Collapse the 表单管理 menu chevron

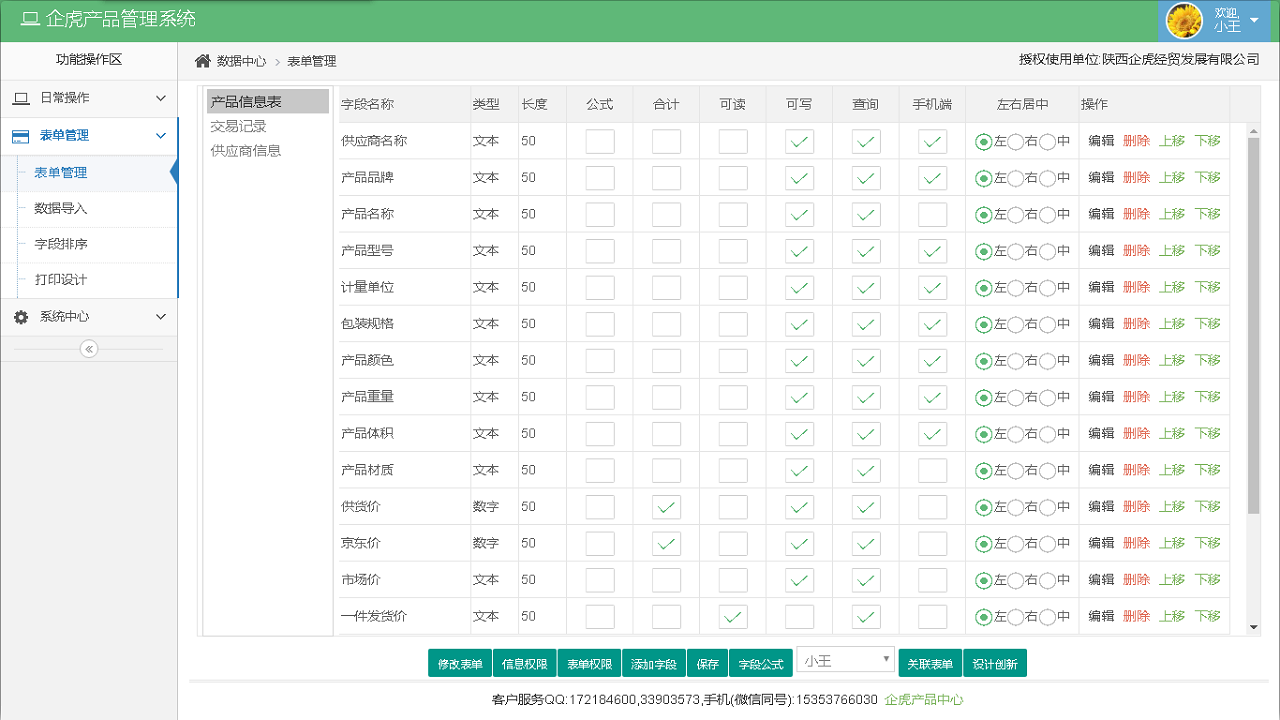click(x=160, y=135)
